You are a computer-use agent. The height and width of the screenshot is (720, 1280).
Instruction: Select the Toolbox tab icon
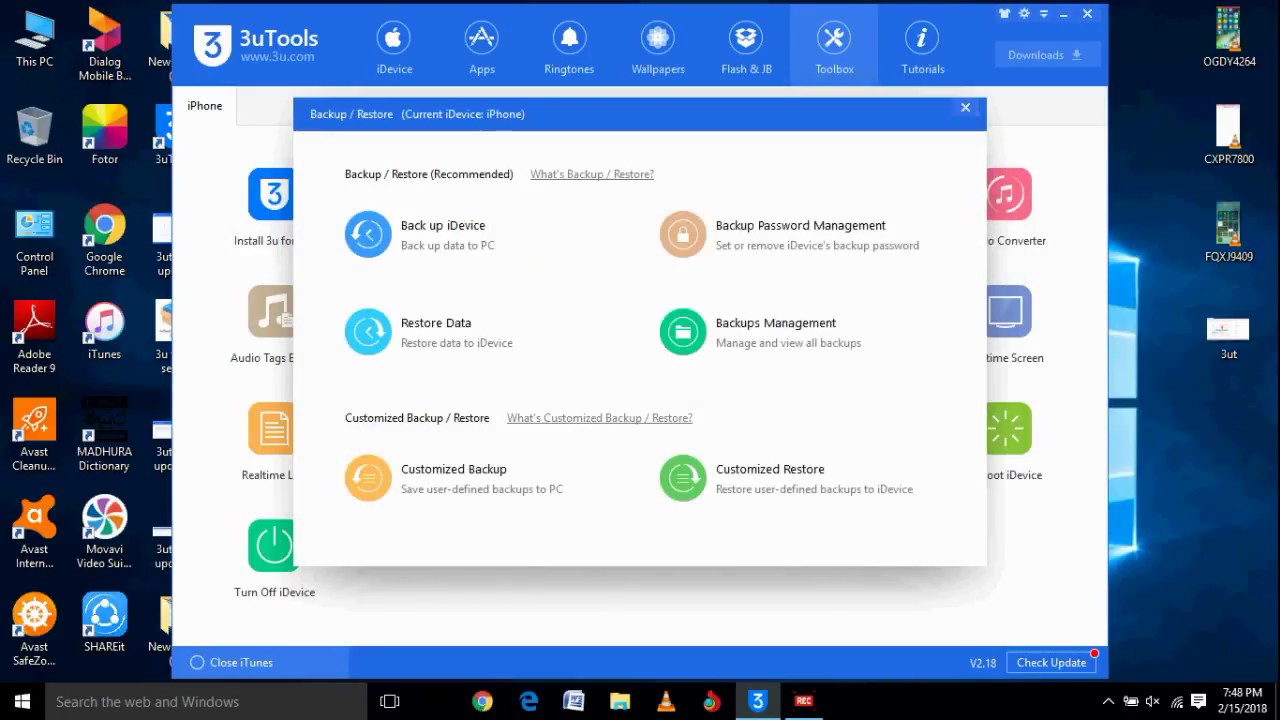coord(833,39)
